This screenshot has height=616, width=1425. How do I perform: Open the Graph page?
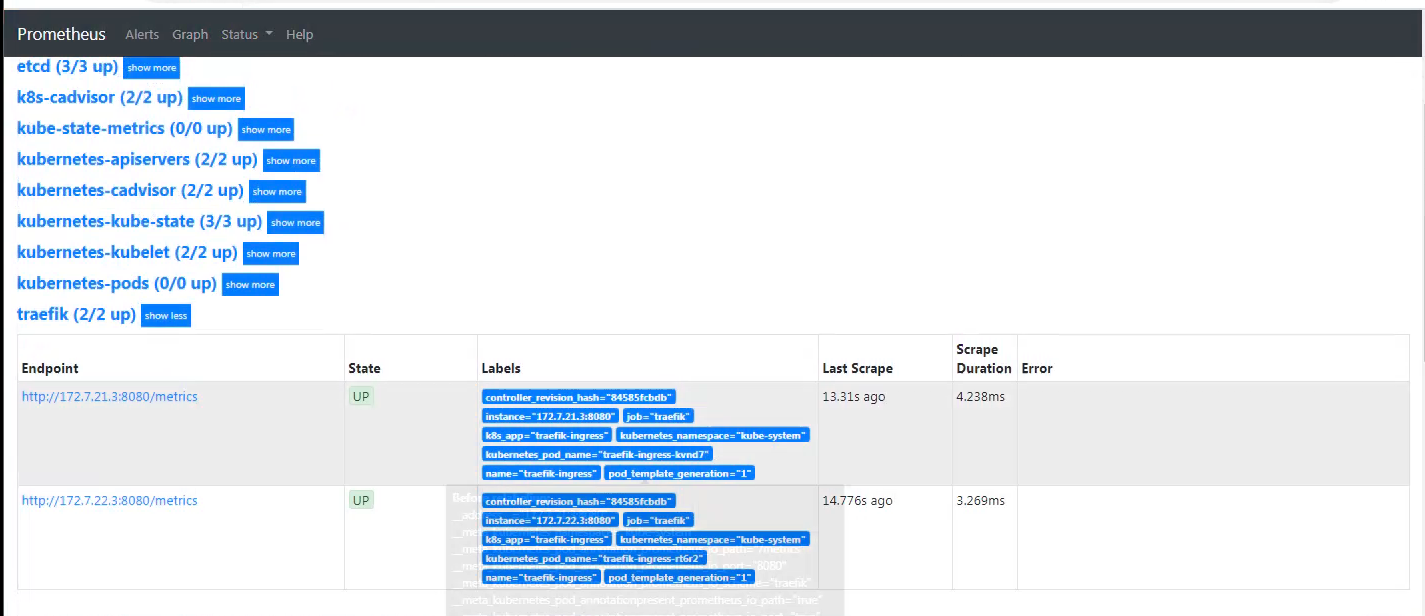(190, 34)
